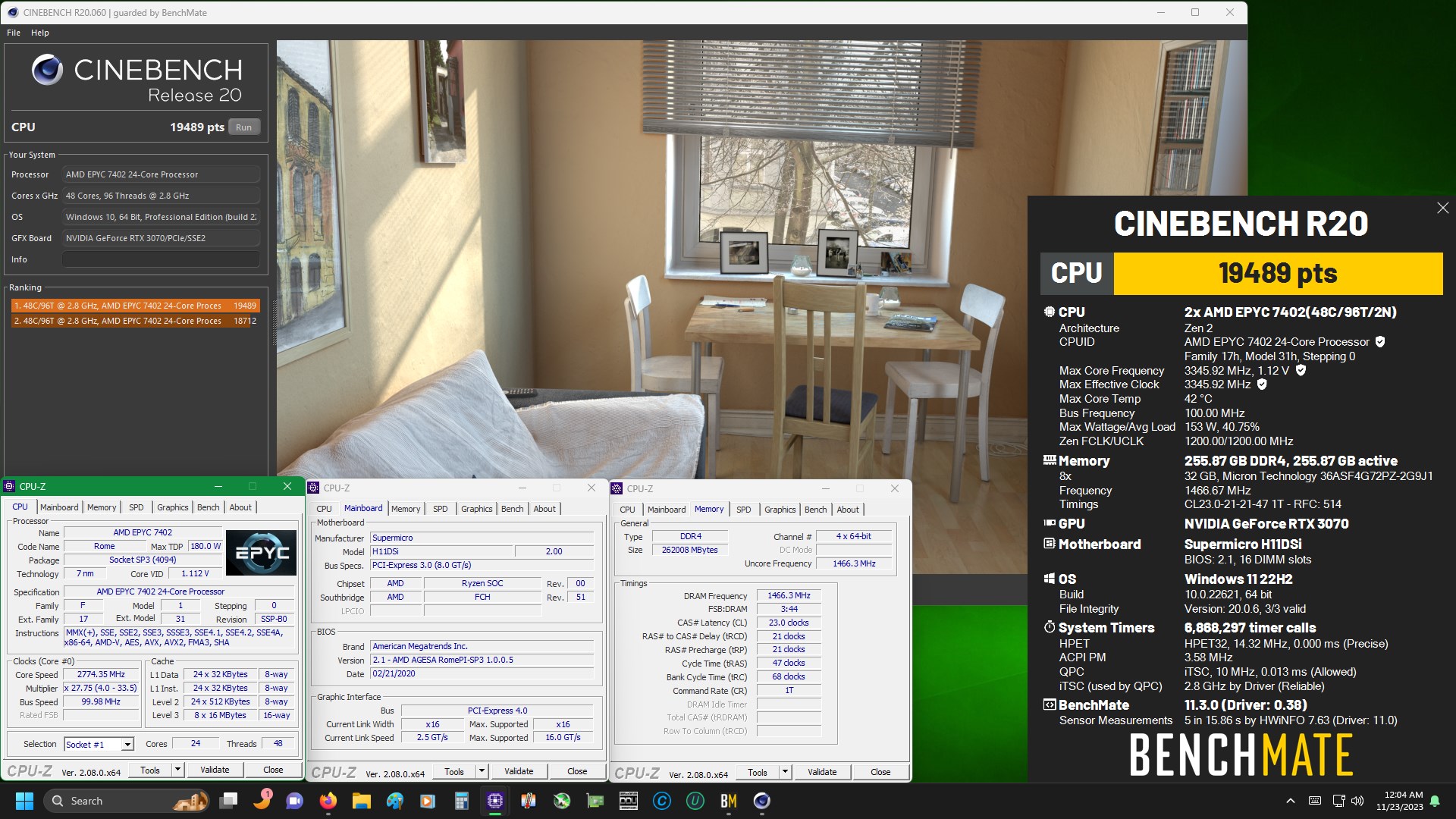Click the 19489 pts score banner in BenchMate
This screenshot has width=1456, height=819.
point(1278,273)
